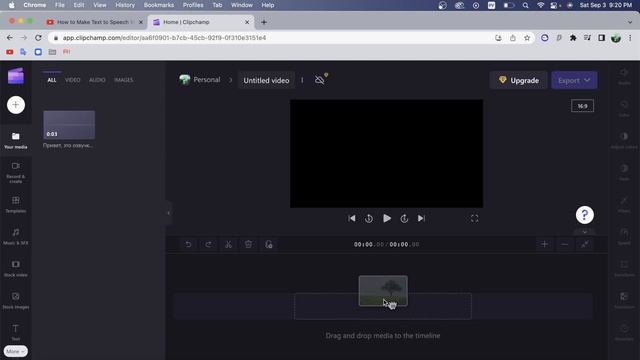Click the Upgrade button
Image resolution: width=640 pixels, height=360 pixels.
coord(518,80)
